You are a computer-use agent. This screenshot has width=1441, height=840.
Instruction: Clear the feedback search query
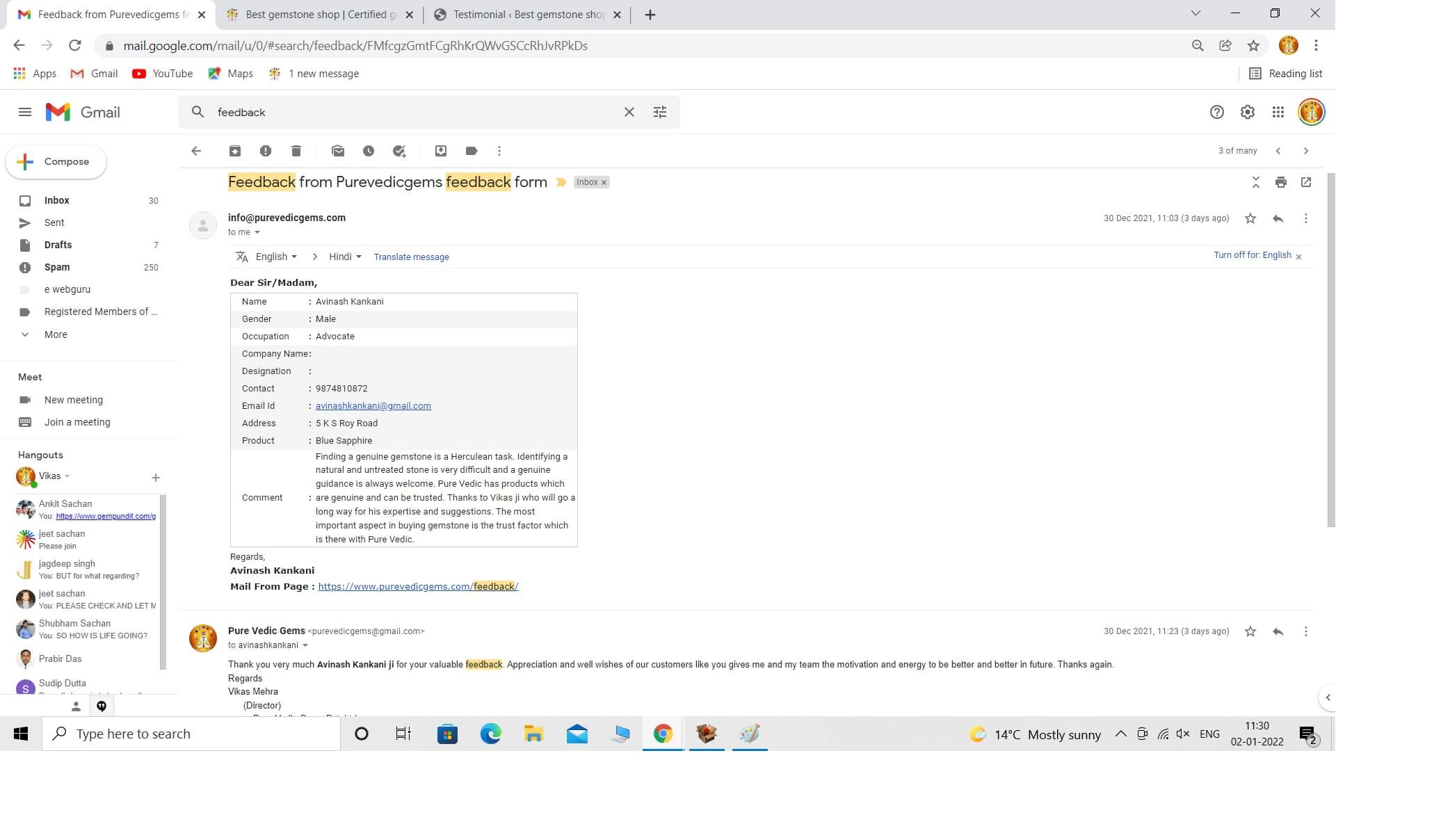[x=629, y=112]
